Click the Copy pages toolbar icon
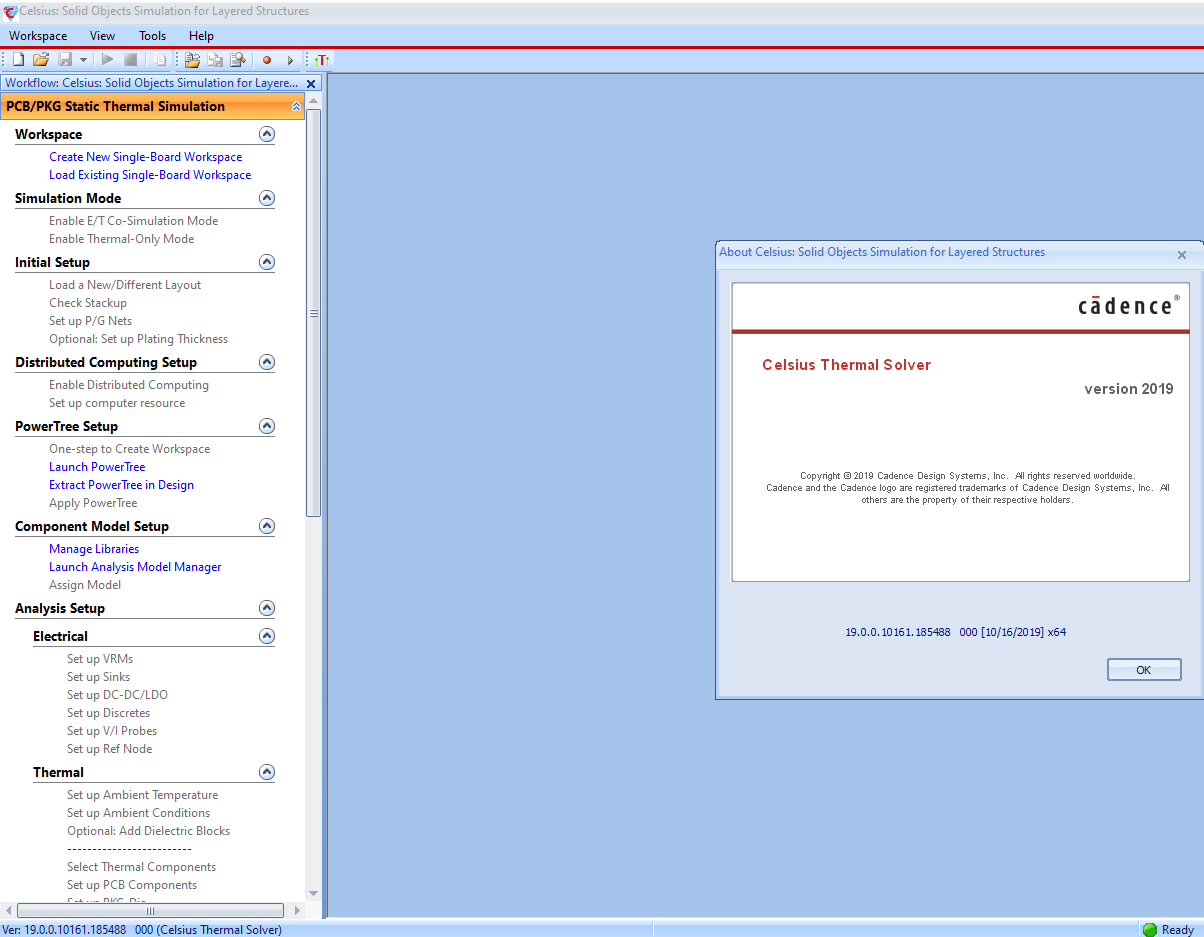Viewport: 1204px width, 937px height. 160,60
